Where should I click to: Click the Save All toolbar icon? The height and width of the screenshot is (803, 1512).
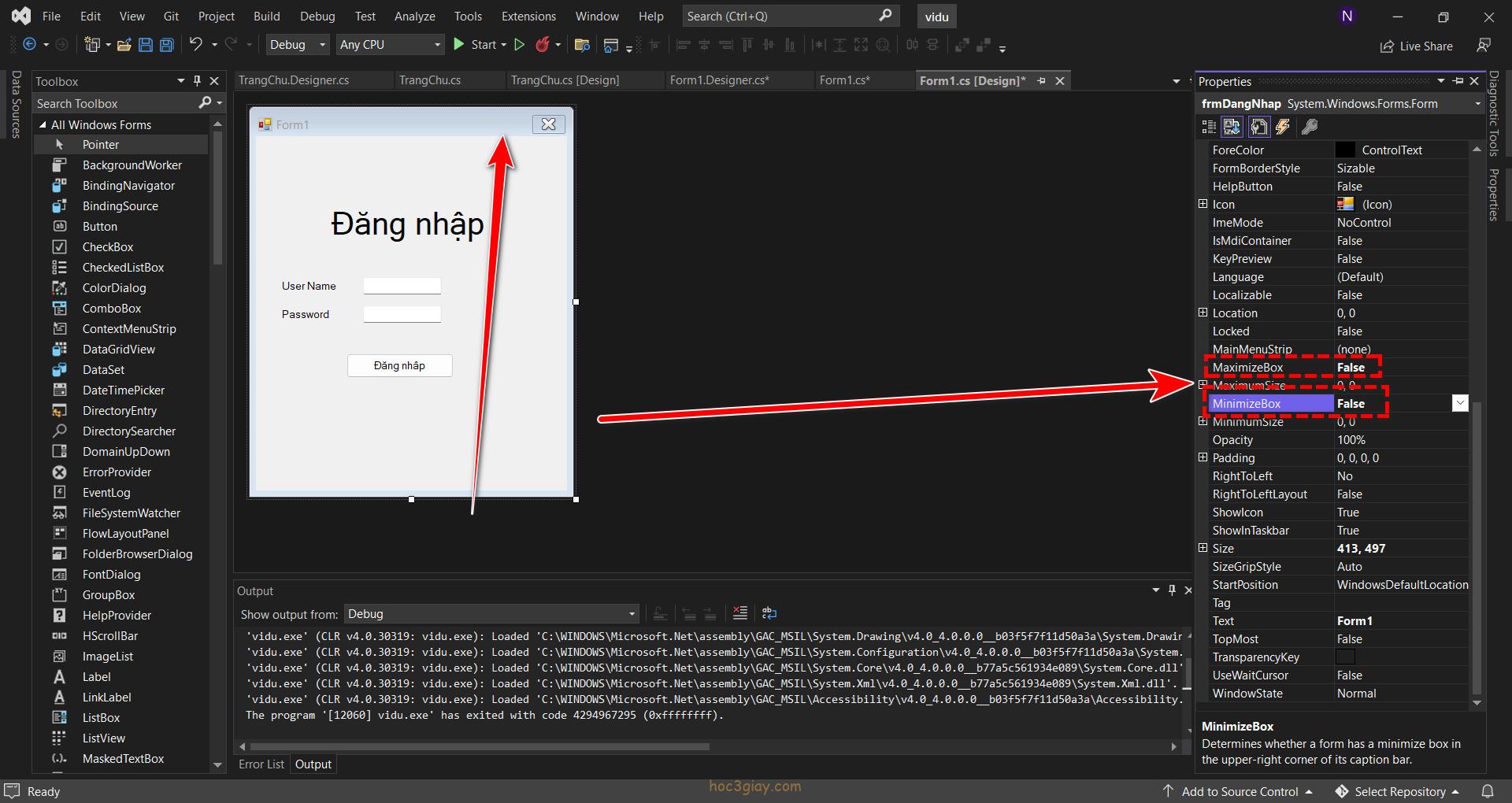(166, 45)
